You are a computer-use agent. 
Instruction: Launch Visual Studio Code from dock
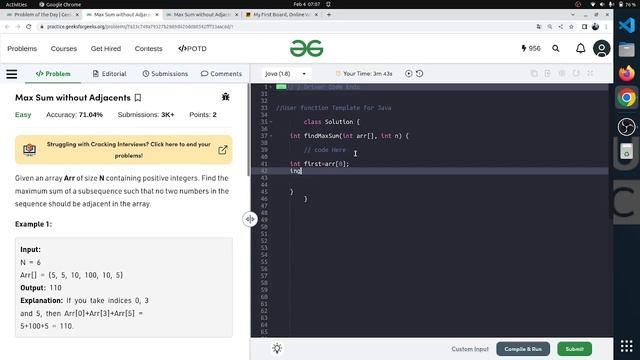(x=627, y=25)
